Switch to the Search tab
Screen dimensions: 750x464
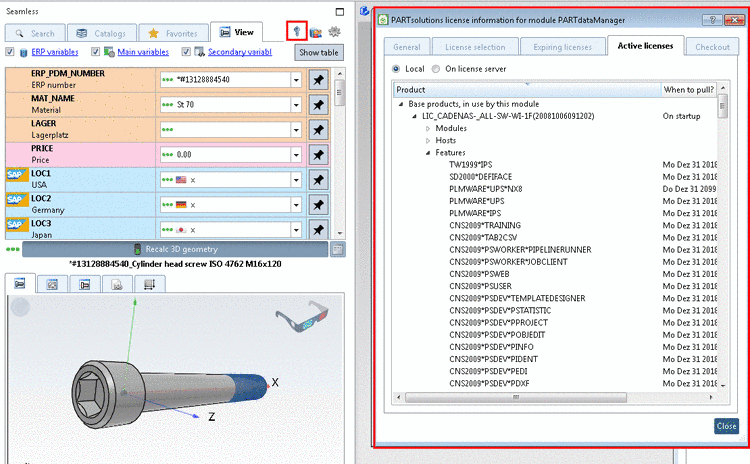point(35,33)
